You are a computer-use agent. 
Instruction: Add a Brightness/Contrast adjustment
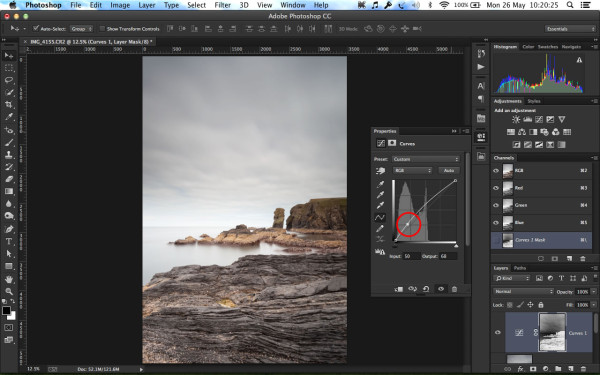click(516, 119)
